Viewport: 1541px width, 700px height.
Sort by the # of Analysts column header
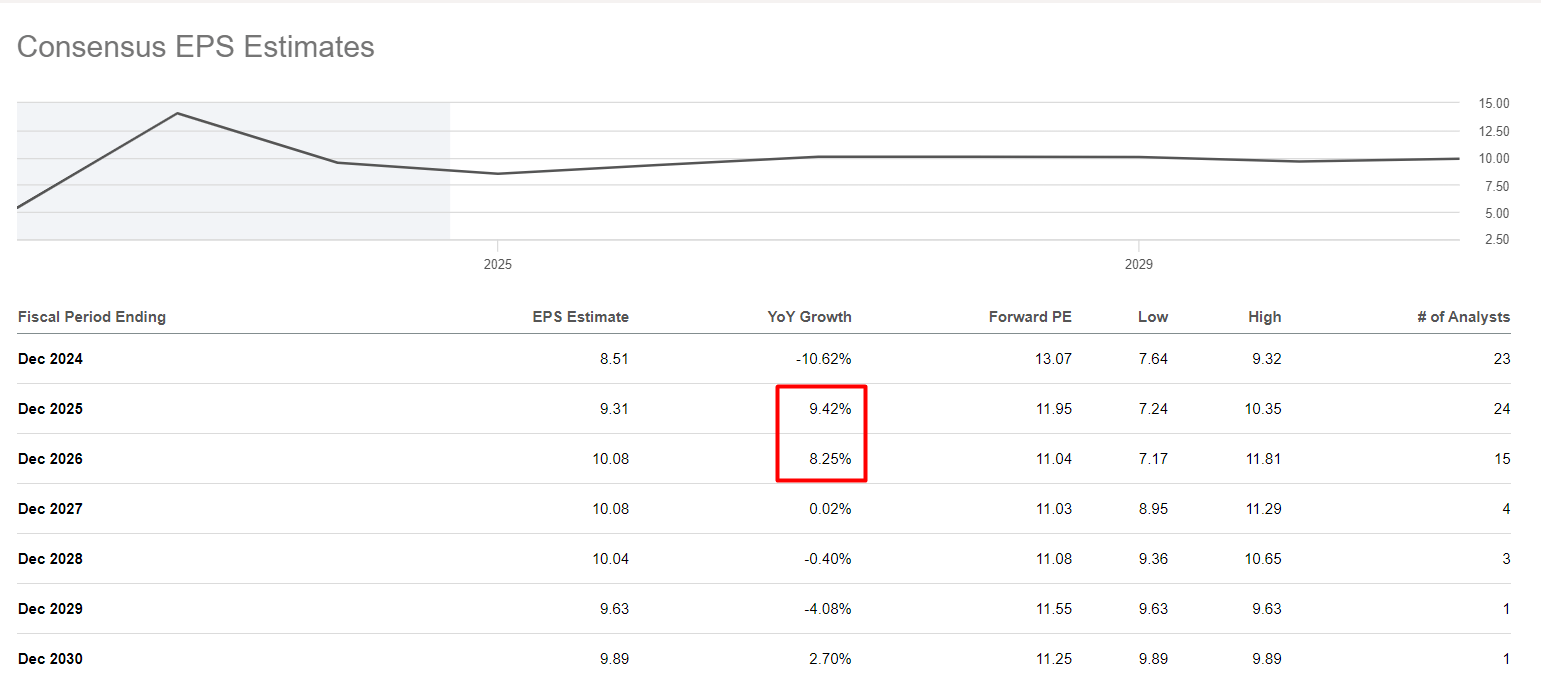[1463, 317]
